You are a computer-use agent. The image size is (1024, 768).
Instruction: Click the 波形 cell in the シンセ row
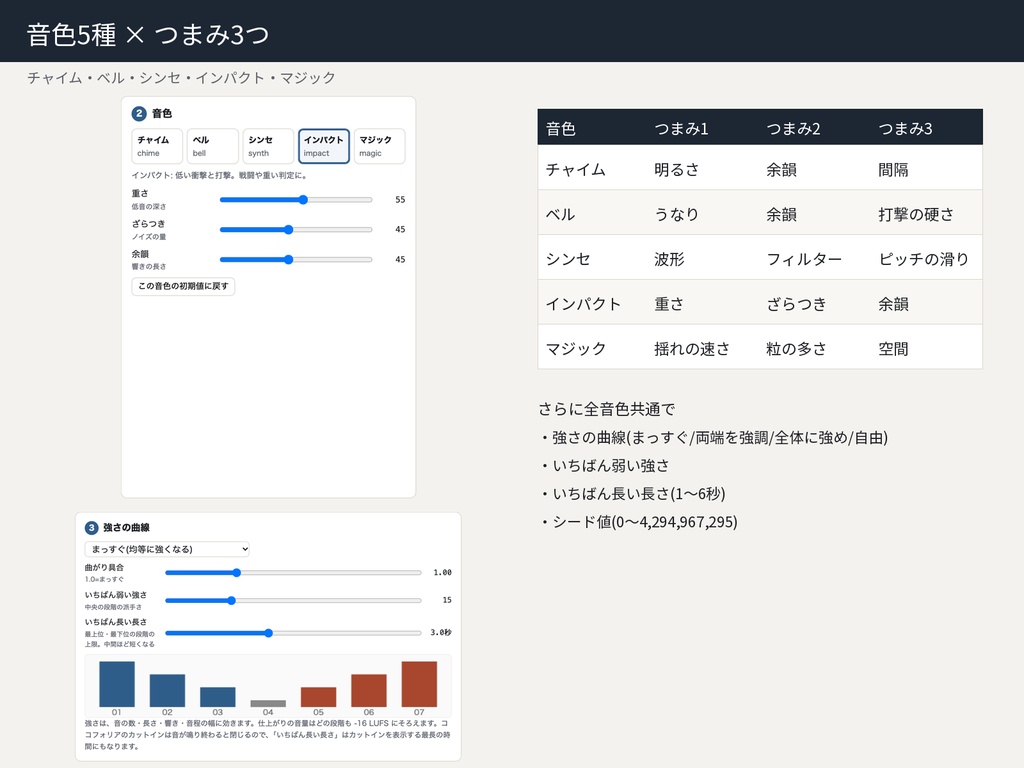coord(669,259)
